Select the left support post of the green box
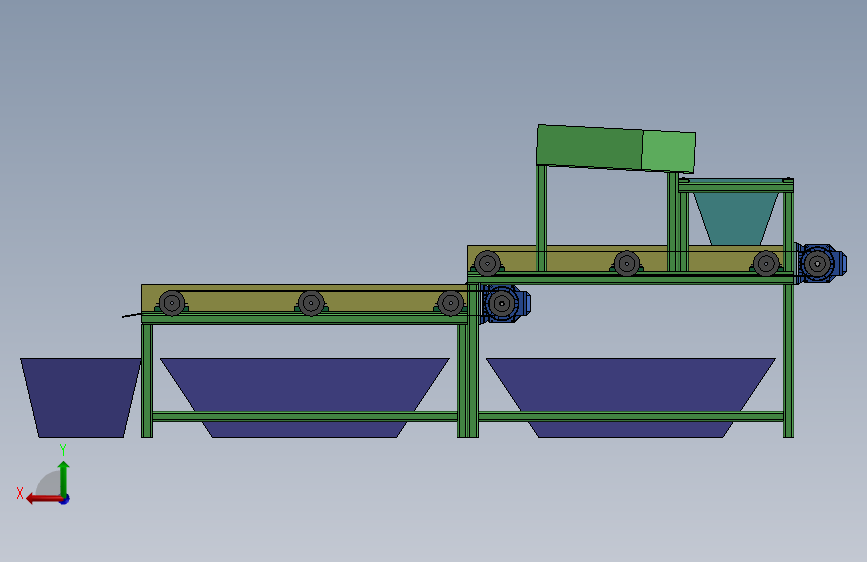 click(541, 218)
